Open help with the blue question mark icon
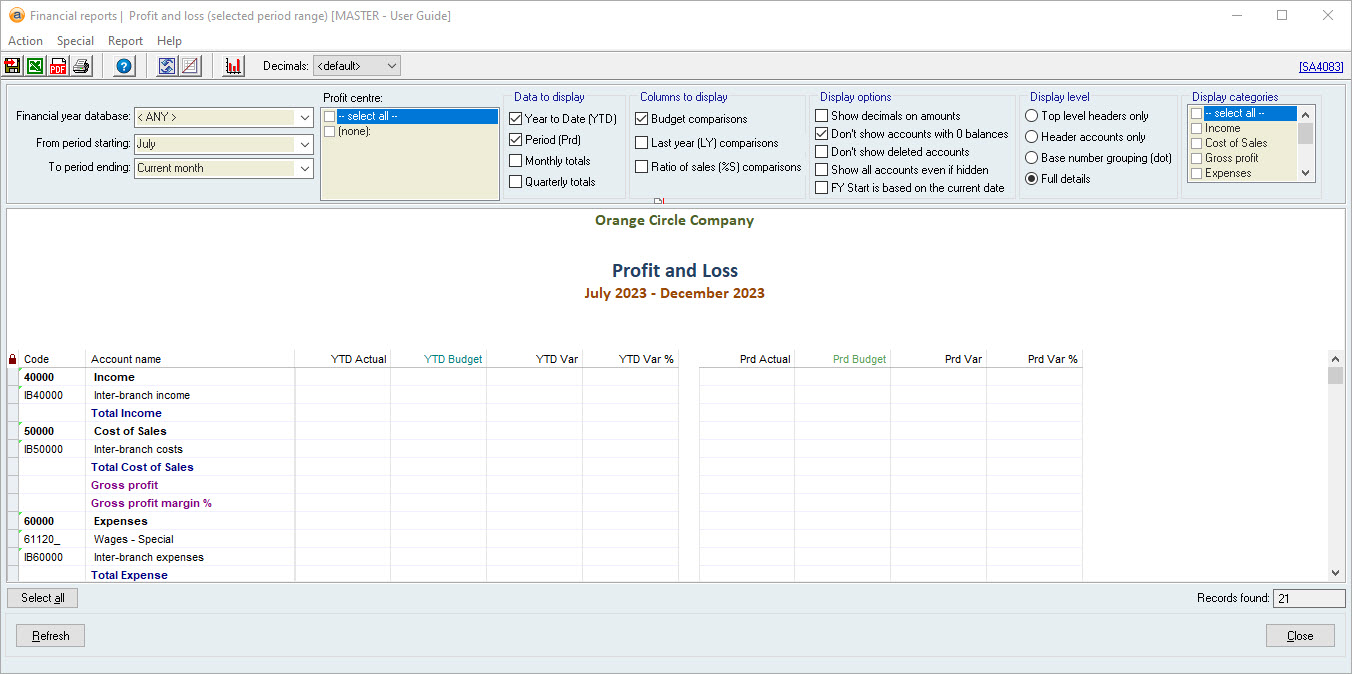1352x674 pixels. [x=124, y=66]
